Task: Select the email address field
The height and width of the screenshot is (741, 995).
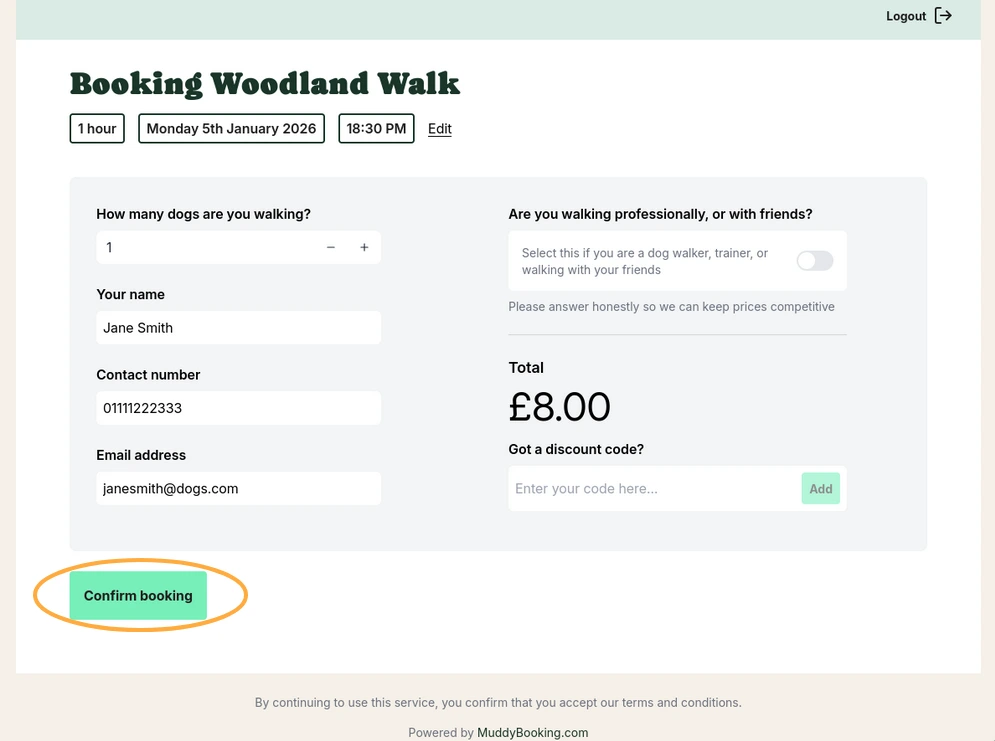Action: [x=238, y=488]
